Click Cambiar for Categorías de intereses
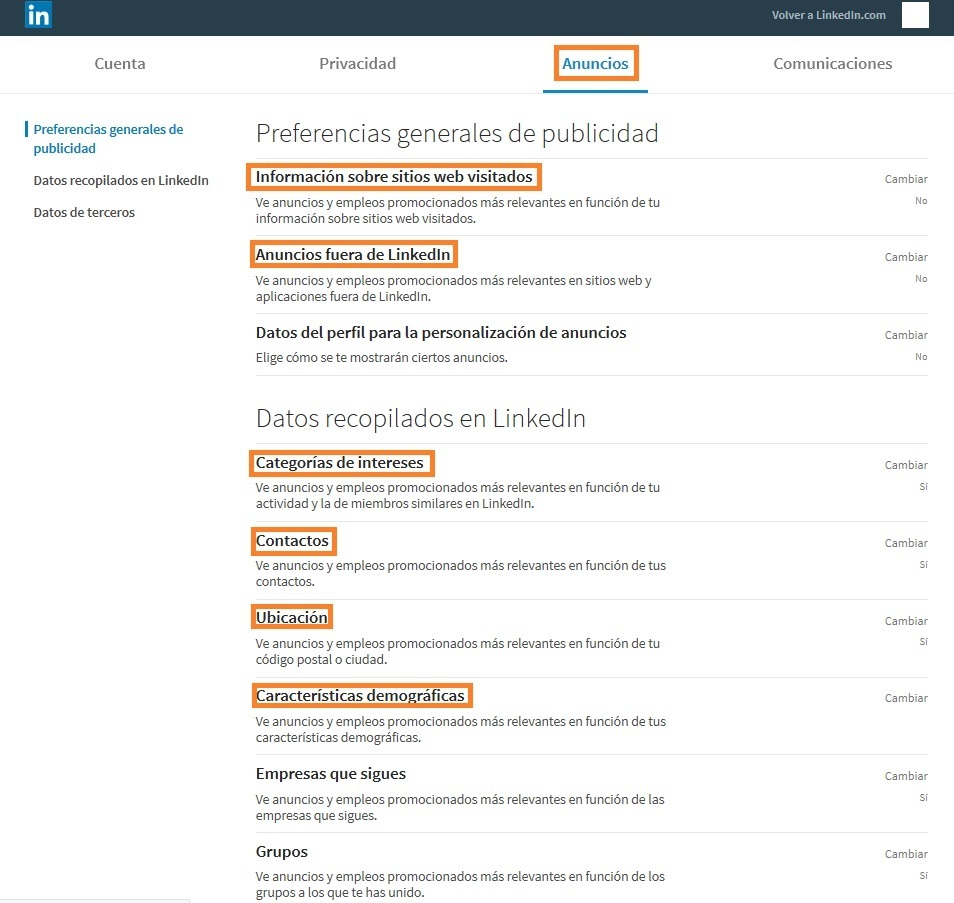The image size is (954, 903). [x=906, y=465]
